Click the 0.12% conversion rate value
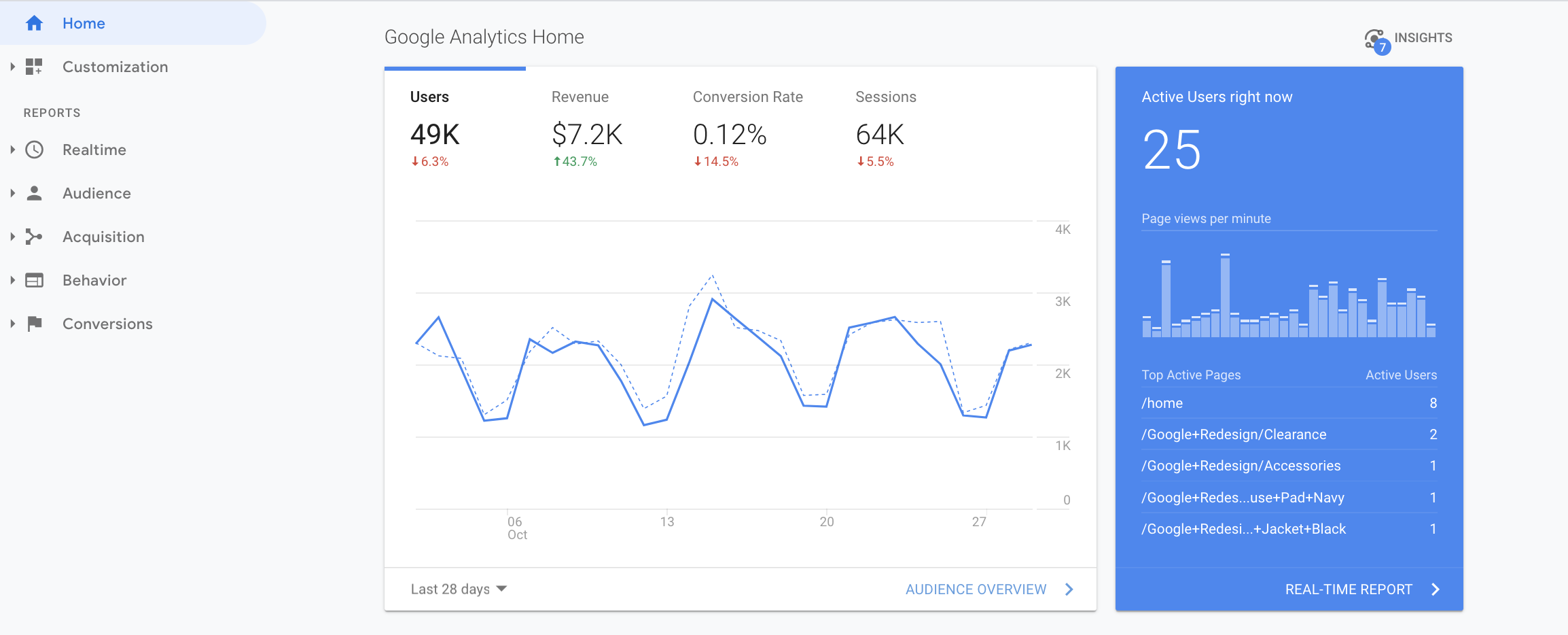Image resolution: width=1568 pixels, height=635 pixels. click(x=730, y=135)
